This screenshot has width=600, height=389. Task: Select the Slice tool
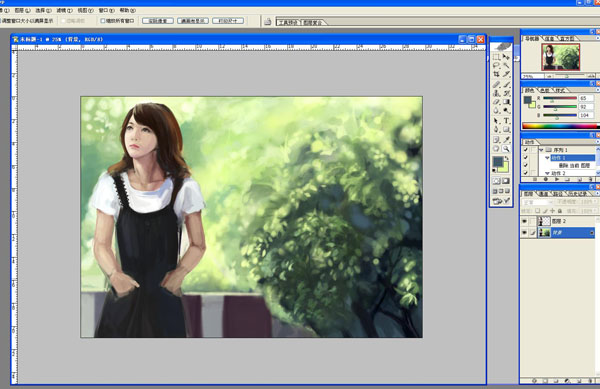tap(506, 74)
